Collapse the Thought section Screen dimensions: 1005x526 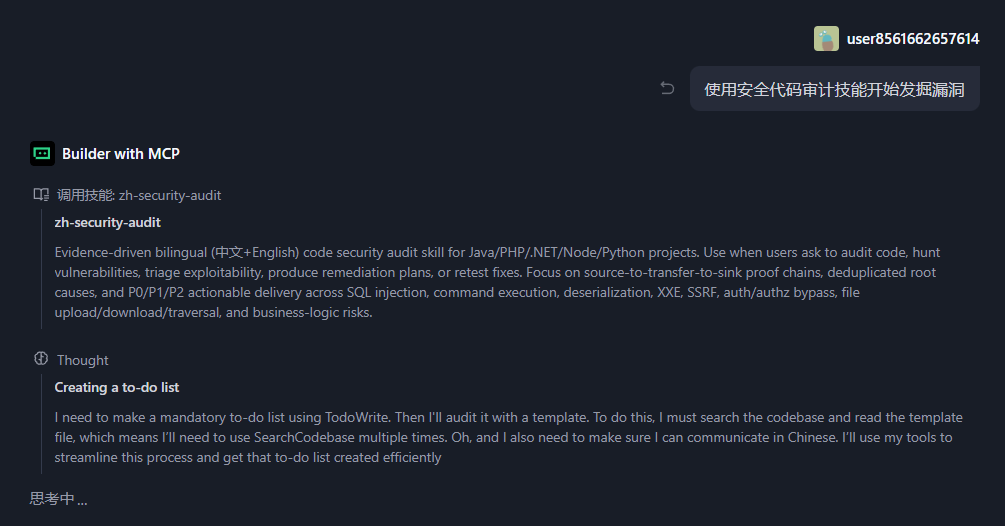[83, 360]
